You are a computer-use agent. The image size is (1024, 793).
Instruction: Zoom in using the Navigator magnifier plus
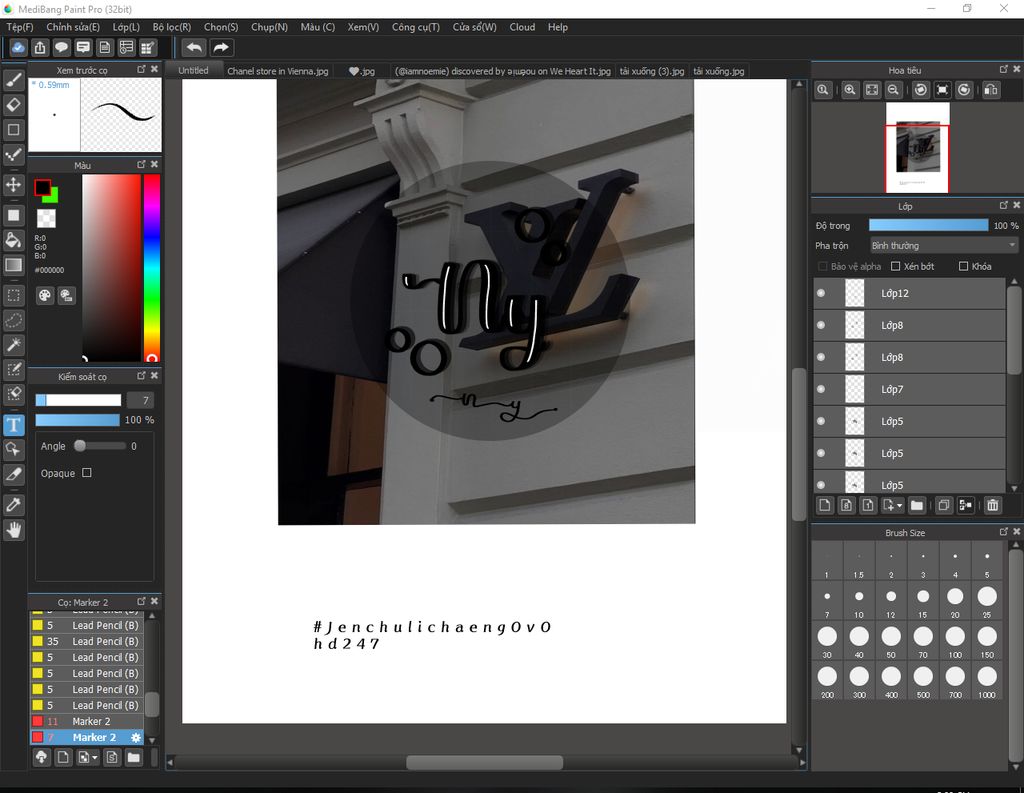coord(850,90)
